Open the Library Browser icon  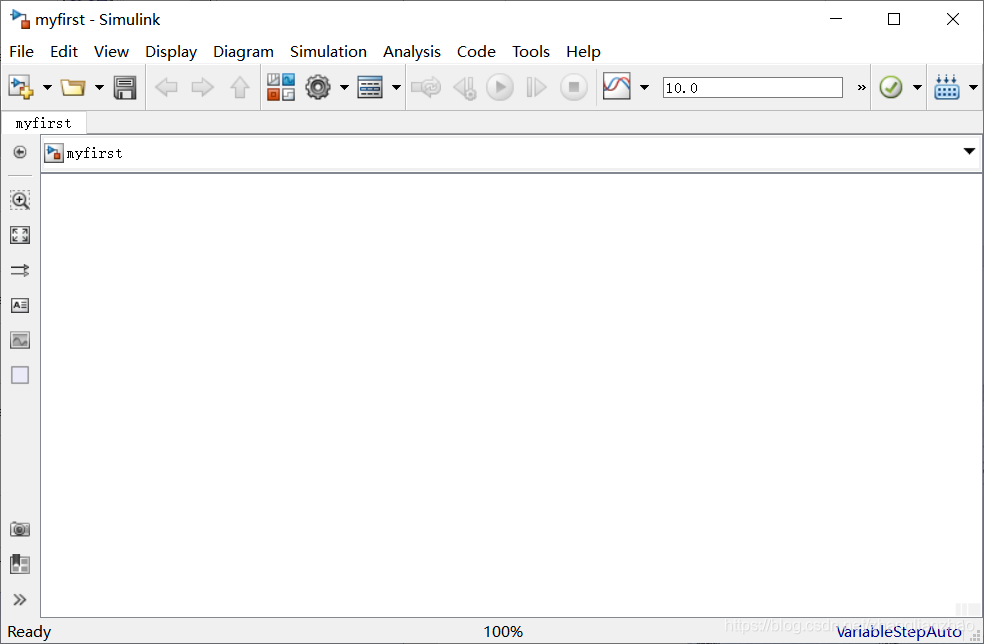[x=281, y=87]
